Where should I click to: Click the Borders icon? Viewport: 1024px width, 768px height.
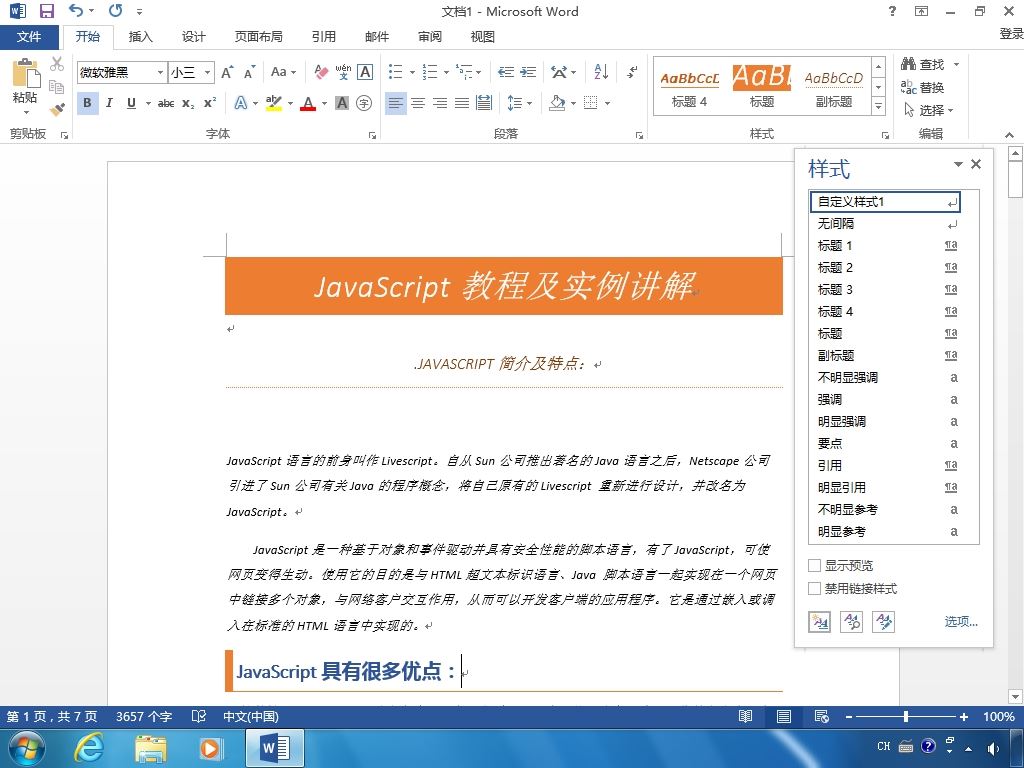pyautogui.click(x=591, y=103)
